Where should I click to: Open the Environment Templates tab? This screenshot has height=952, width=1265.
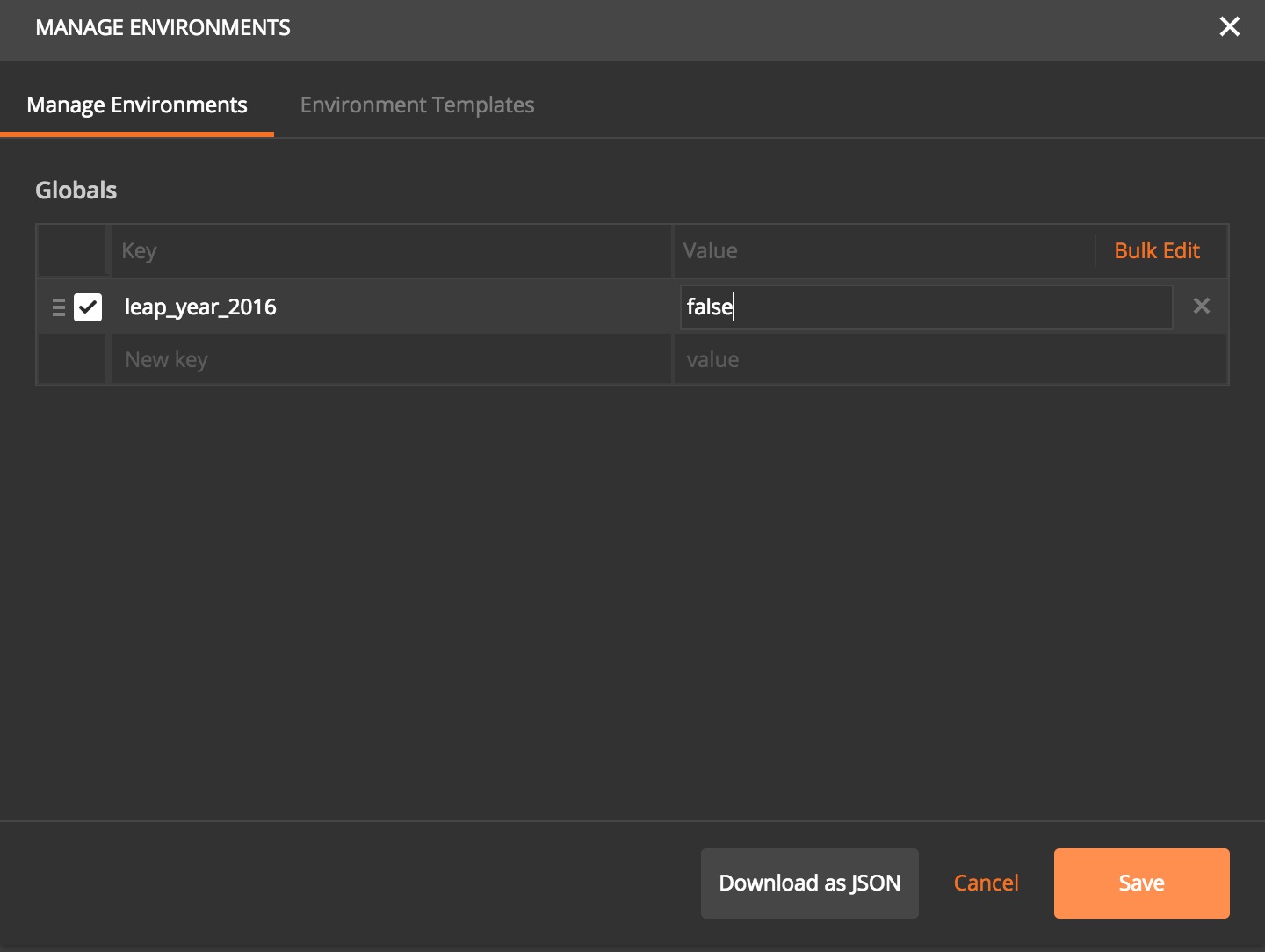(x=417, y=105)
